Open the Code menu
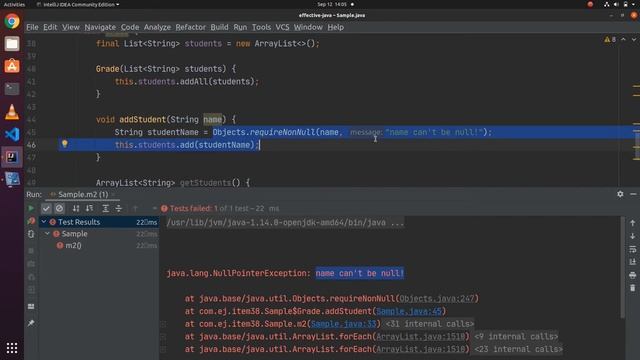This screenshot has height=360, width=640. (x=130, y=27)
